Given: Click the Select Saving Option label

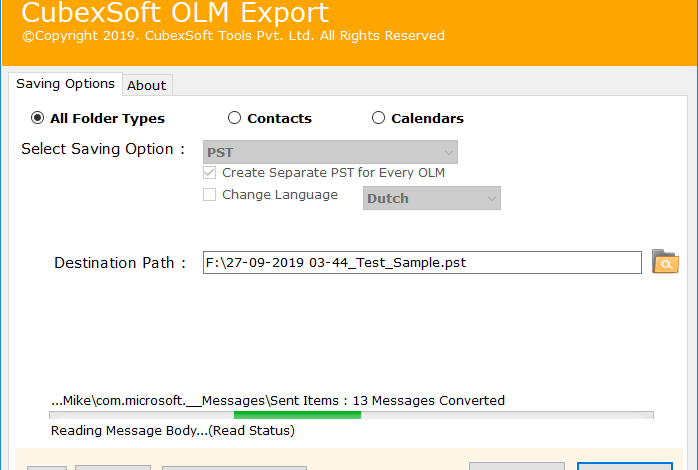Looking at the screenshot, I should [x=103, y=149].
